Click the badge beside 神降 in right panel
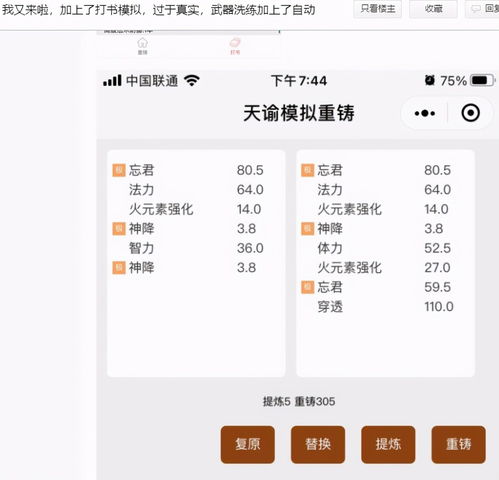Viewport: 499px width, 480px height. 307,229
